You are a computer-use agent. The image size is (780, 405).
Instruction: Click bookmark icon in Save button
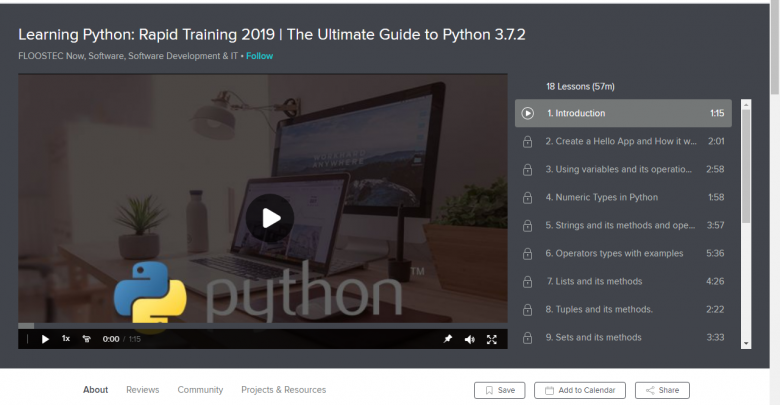[489, 391]
